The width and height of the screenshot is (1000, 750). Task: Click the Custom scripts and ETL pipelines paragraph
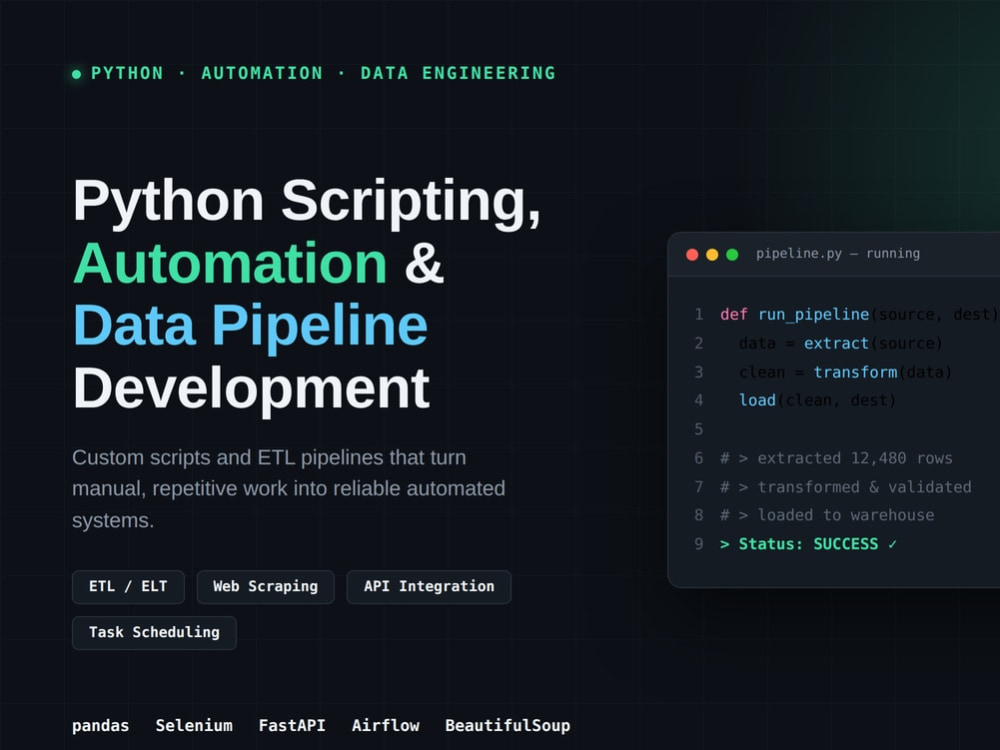click(x=288, y=489)
